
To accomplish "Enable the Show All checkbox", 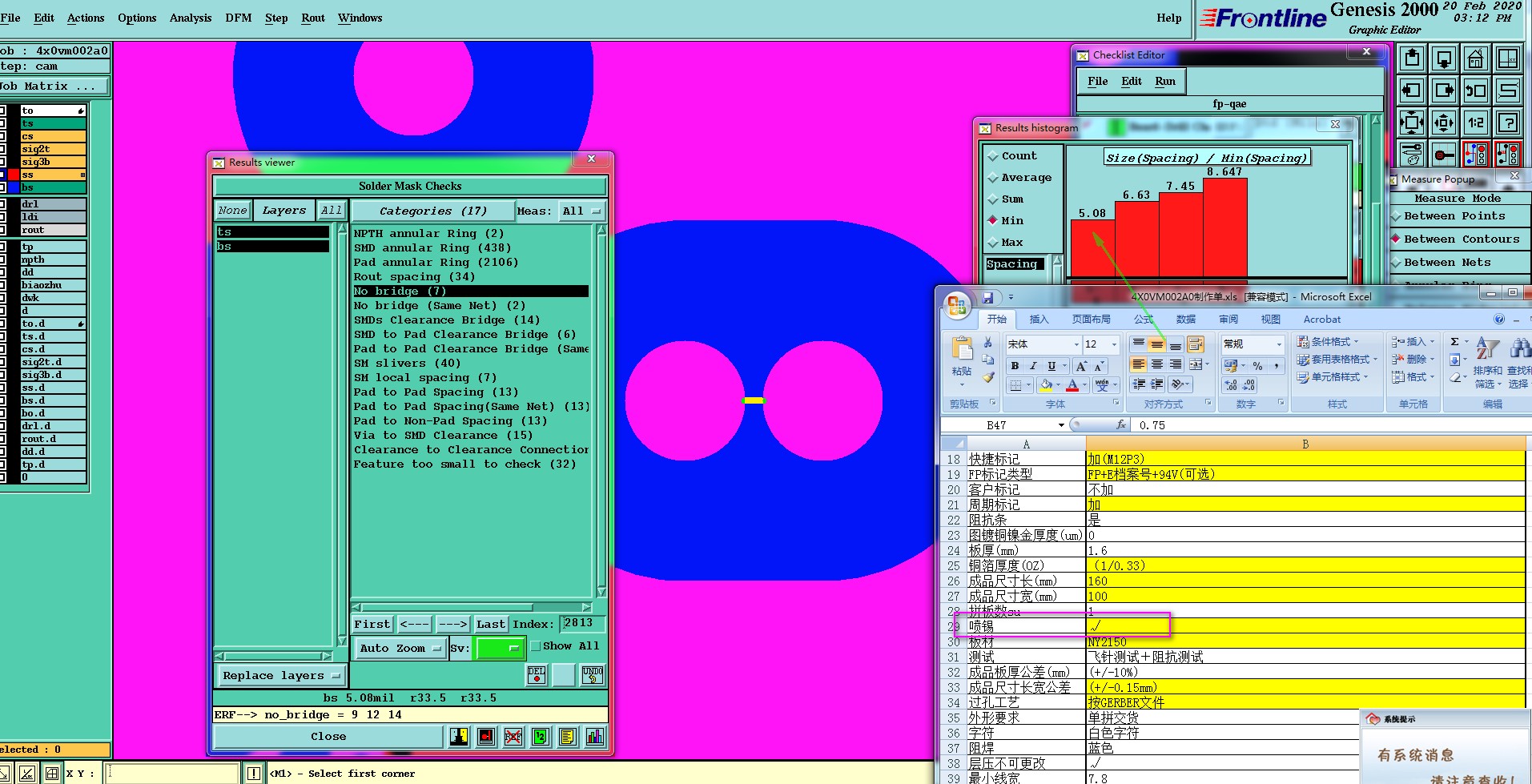I will (536, 646).
